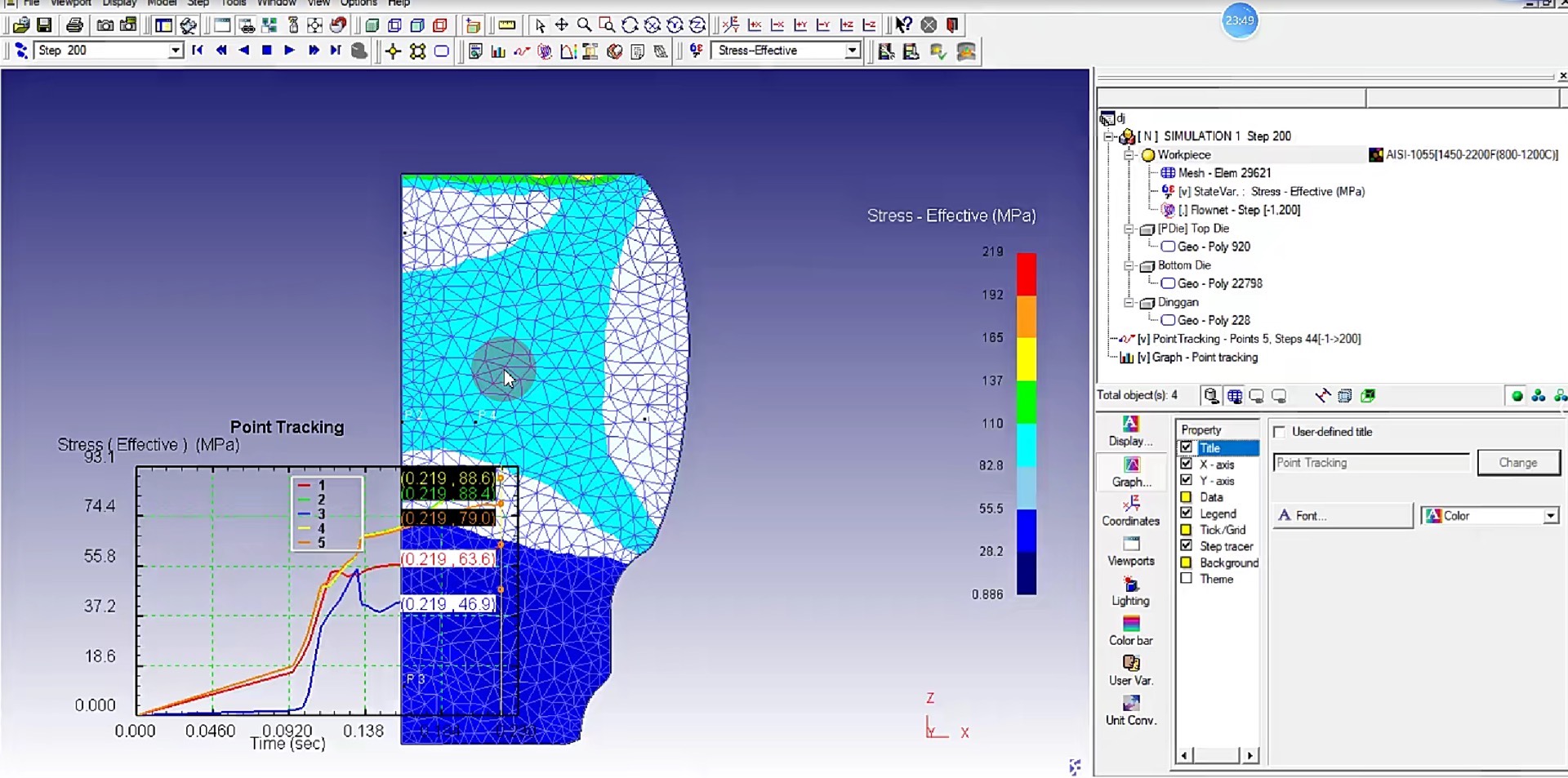
Task: Open the Step 200 dropdown
Action: 176,51
